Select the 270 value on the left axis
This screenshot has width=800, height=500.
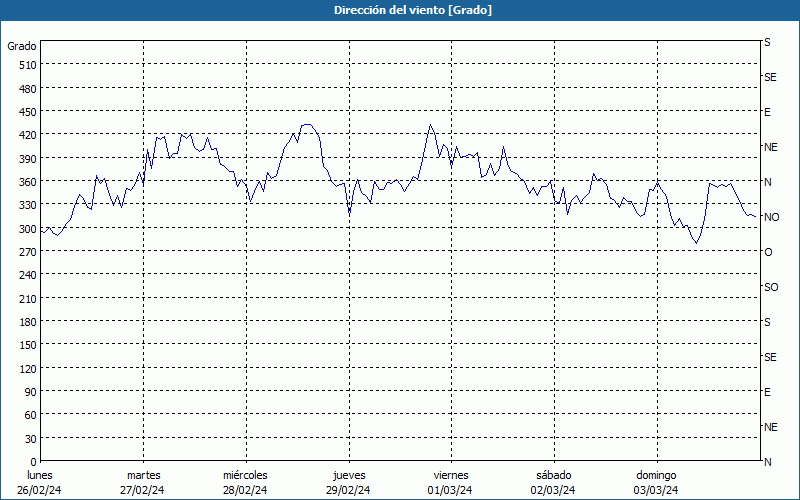[28, 252]
